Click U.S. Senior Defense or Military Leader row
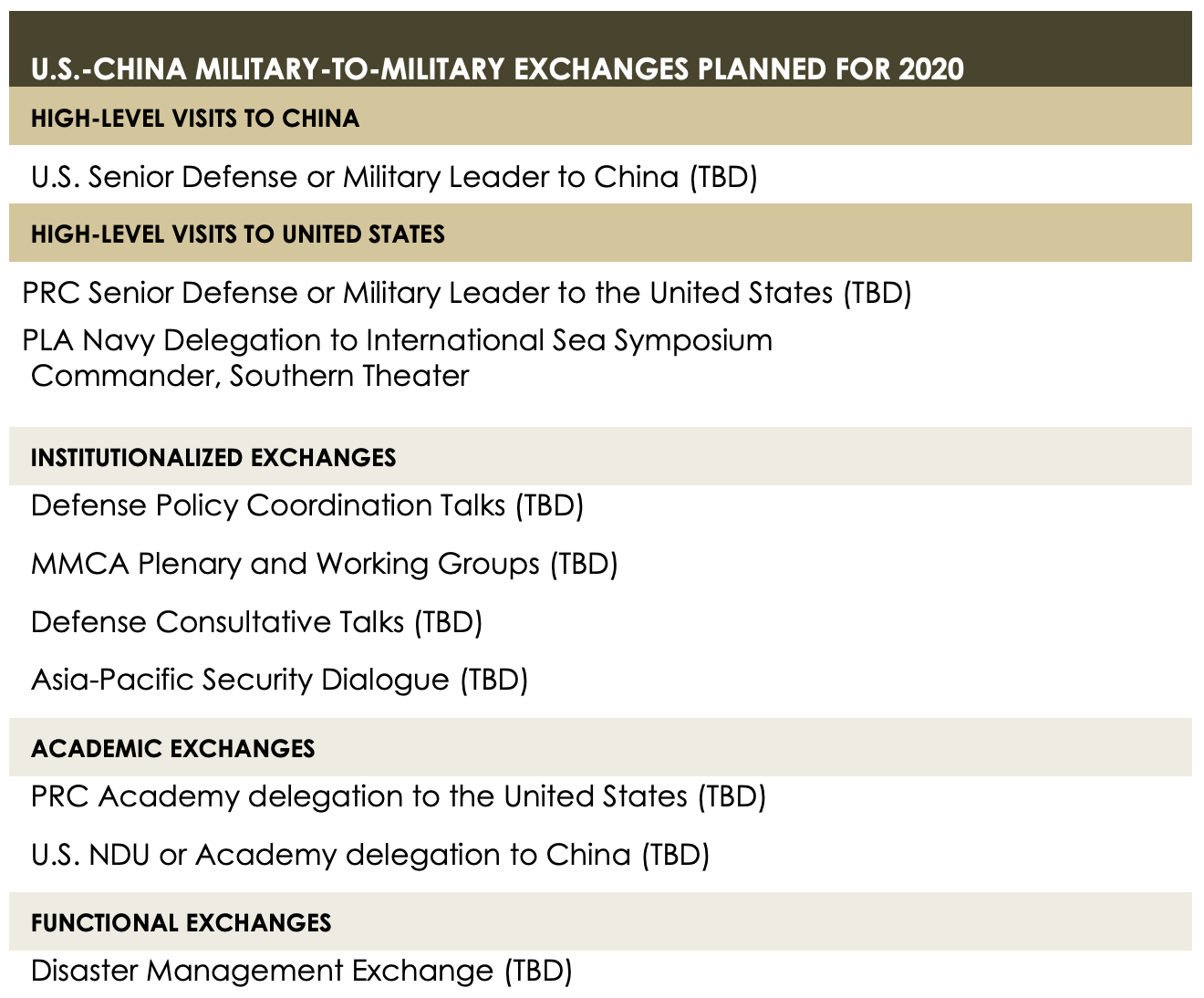The image size is (1204, 998). [x=394, y=176]
